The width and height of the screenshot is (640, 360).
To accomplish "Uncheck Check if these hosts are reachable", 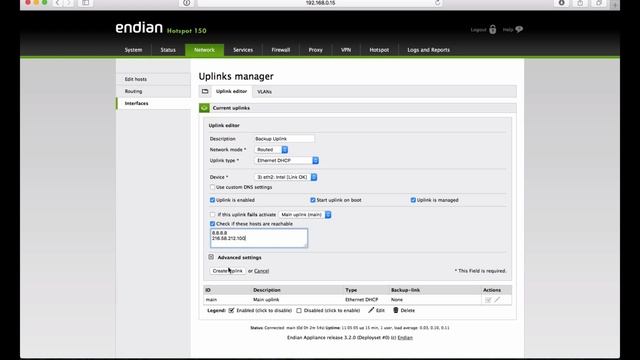I will (212, 224).
